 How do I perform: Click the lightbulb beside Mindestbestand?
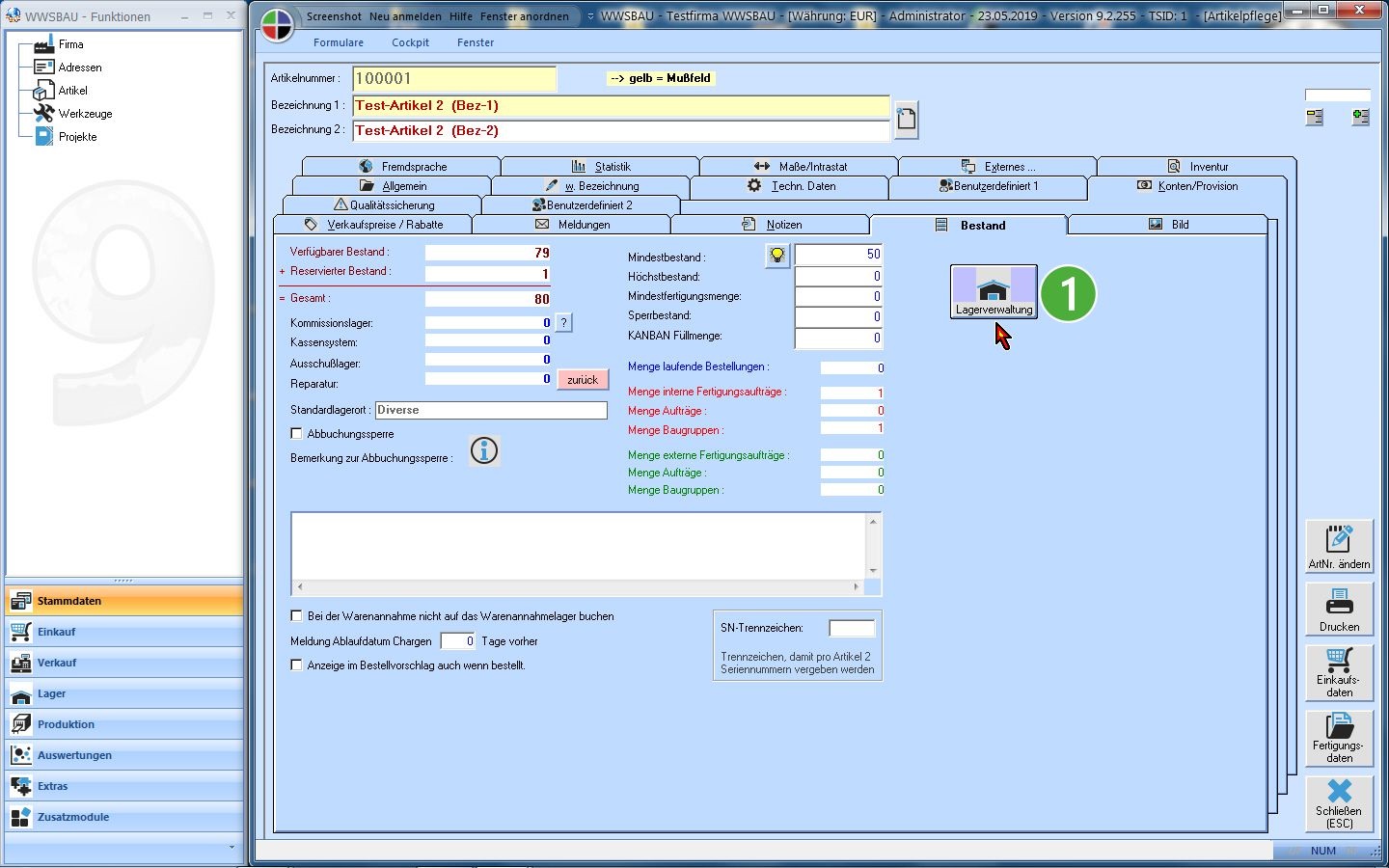pos(776,256)
